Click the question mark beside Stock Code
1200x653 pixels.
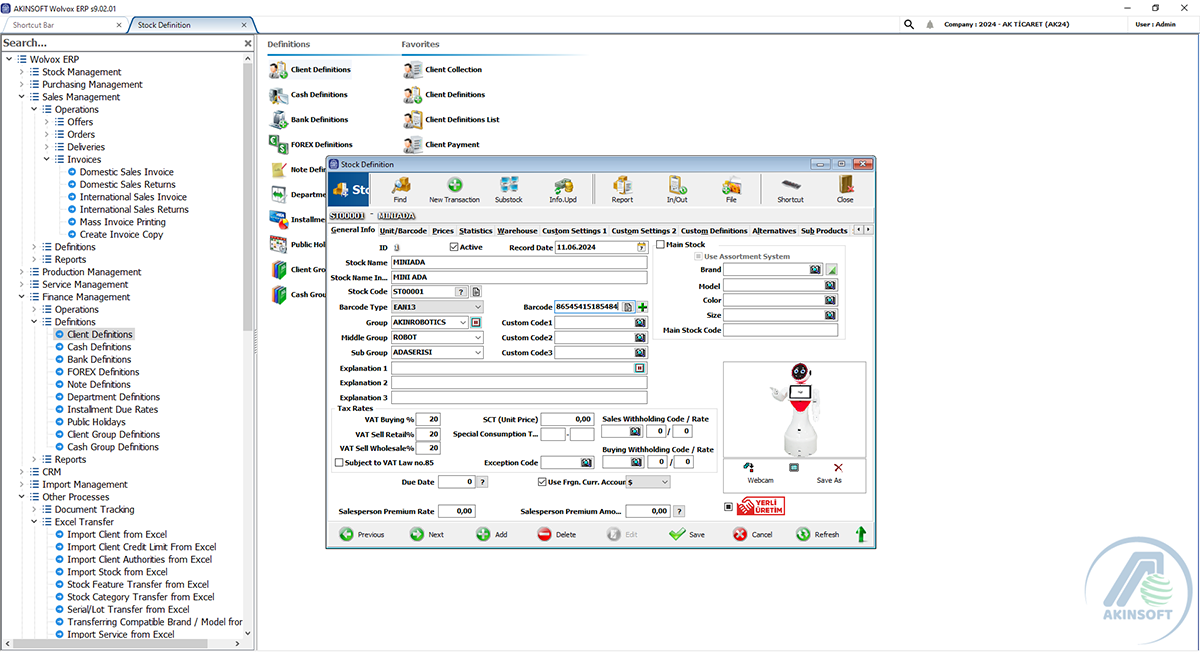pyautogui.click(x=461, y=292)
